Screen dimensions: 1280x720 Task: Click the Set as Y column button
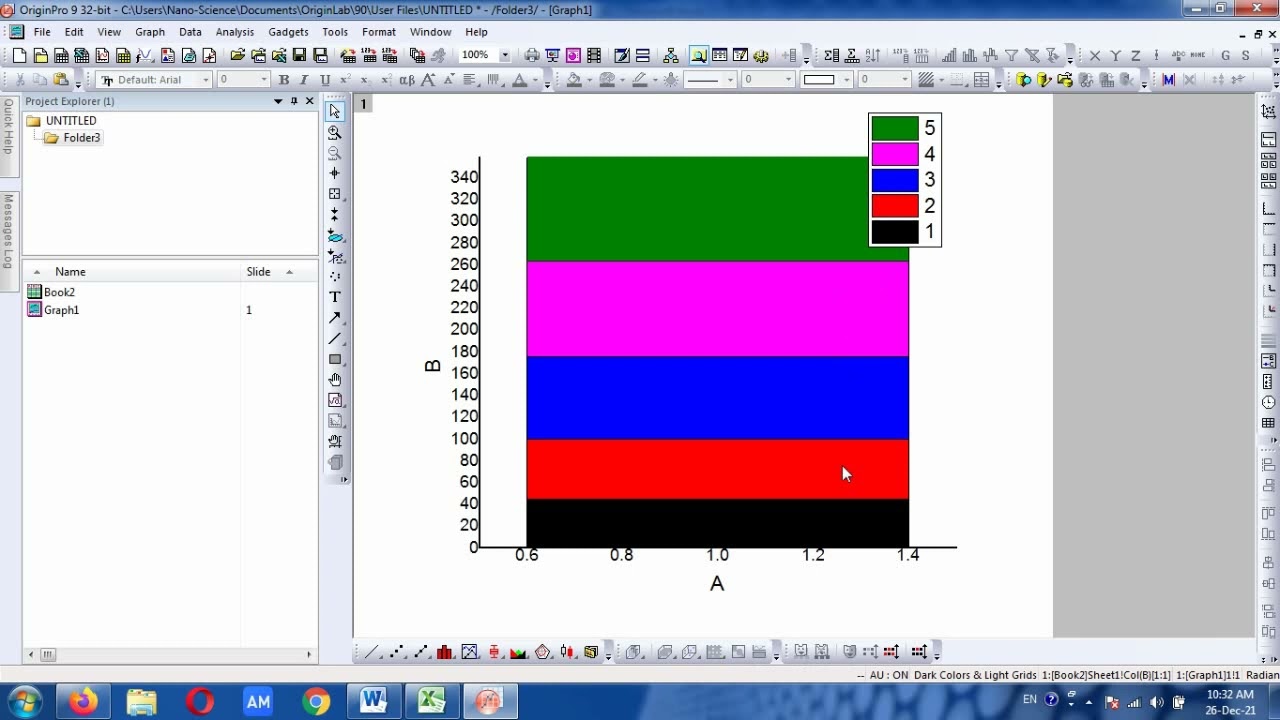(x=1116, y=56)
